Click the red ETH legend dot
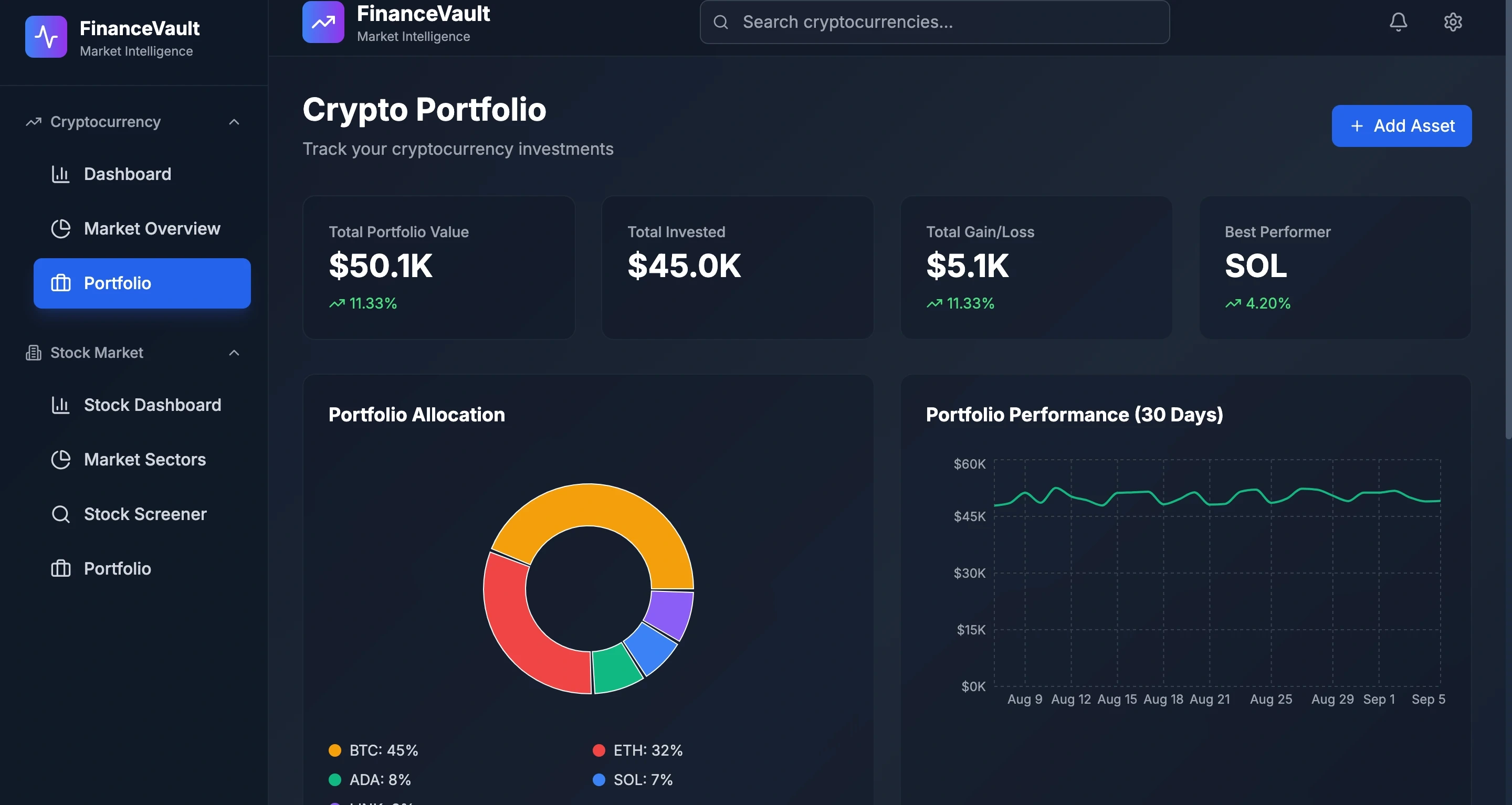 click(598, 750)
